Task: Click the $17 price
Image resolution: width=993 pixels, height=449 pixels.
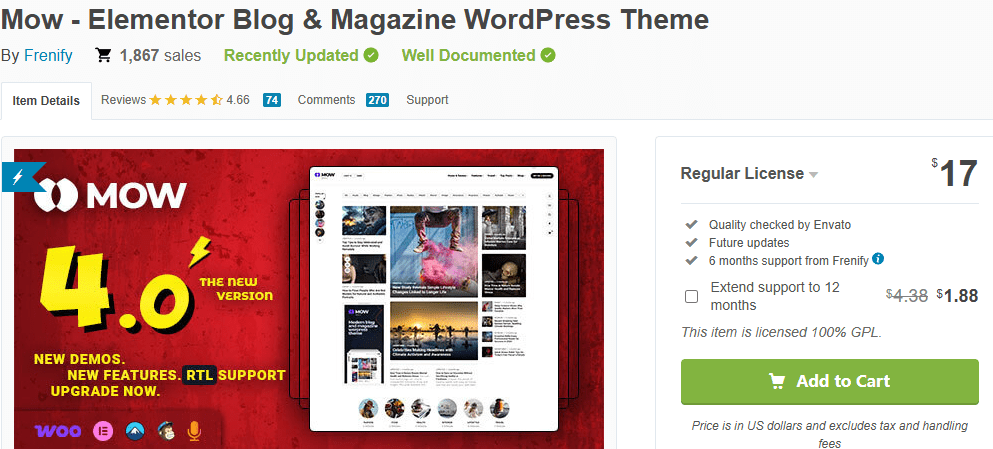Action: point(954,173)
